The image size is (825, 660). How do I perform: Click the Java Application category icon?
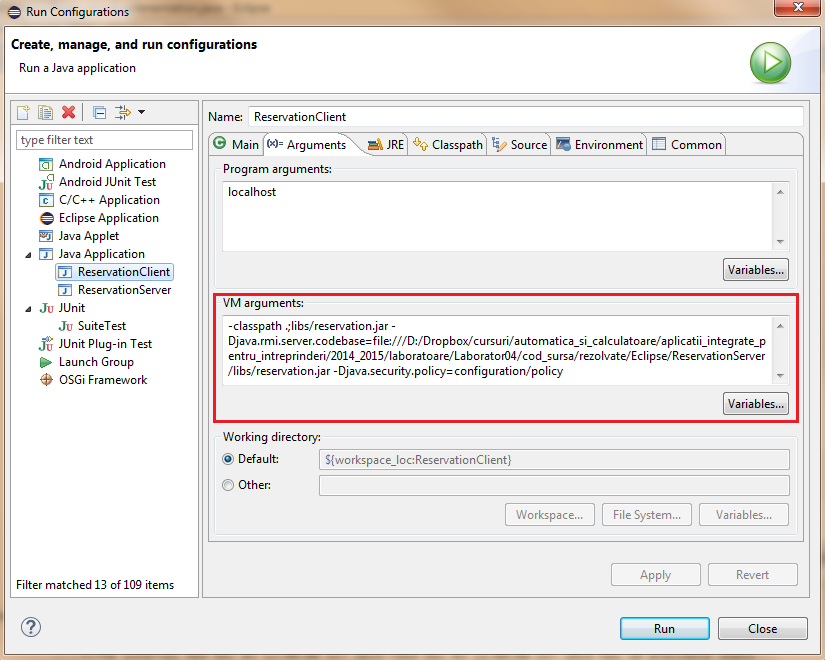click(46, 254)
